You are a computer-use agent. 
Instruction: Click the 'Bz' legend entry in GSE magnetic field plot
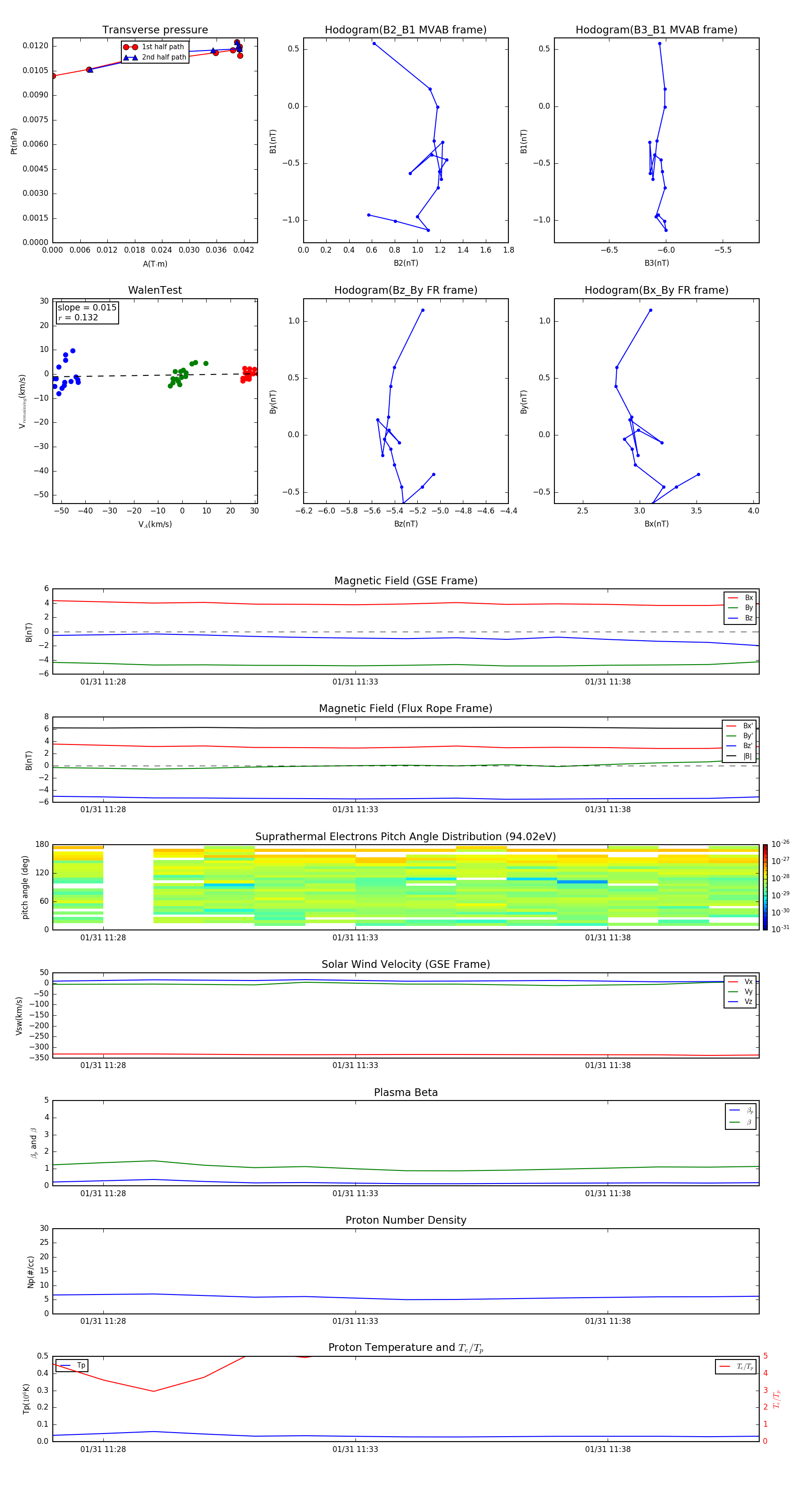(740, 619)
